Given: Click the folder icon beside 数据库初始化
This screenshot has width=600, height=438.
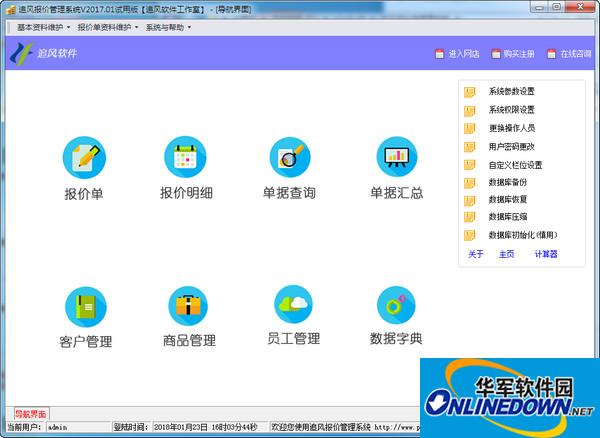Looking at the screenshot, I should [470, 235].
